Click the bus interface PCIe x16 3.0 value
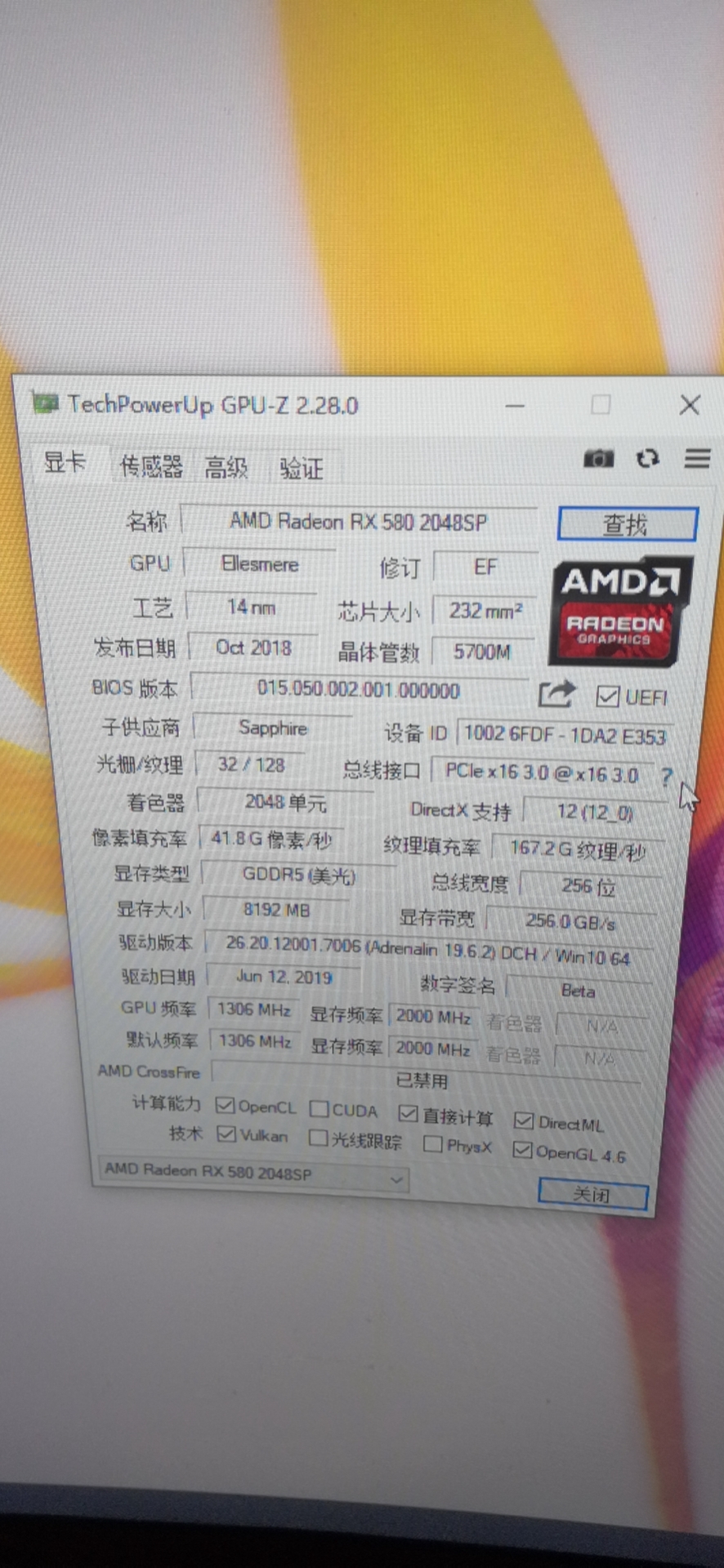Screen dimensions: 724x1568 coord(543,773)
